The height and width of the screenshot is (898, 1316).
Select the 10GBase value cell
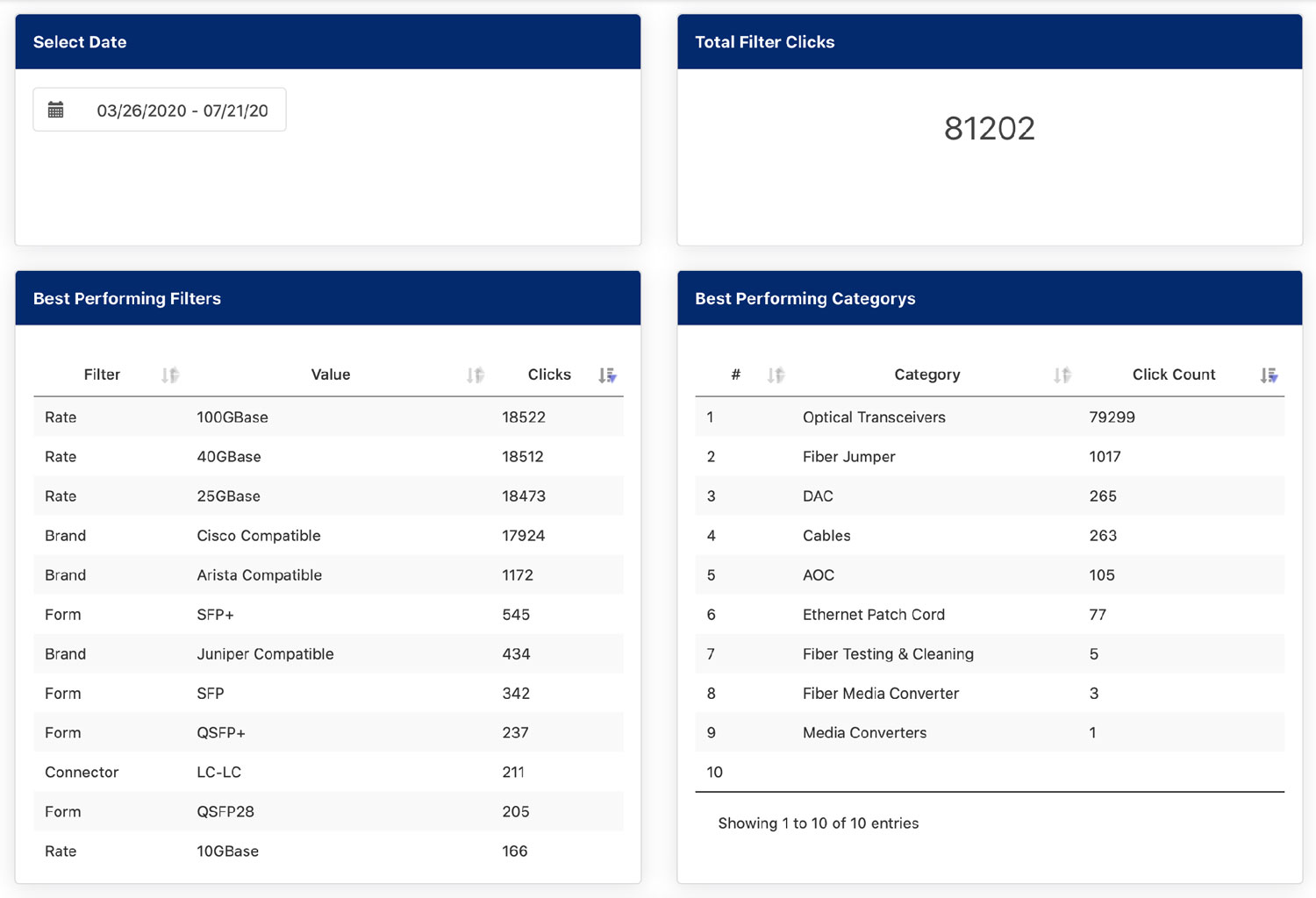coord(228,852)
